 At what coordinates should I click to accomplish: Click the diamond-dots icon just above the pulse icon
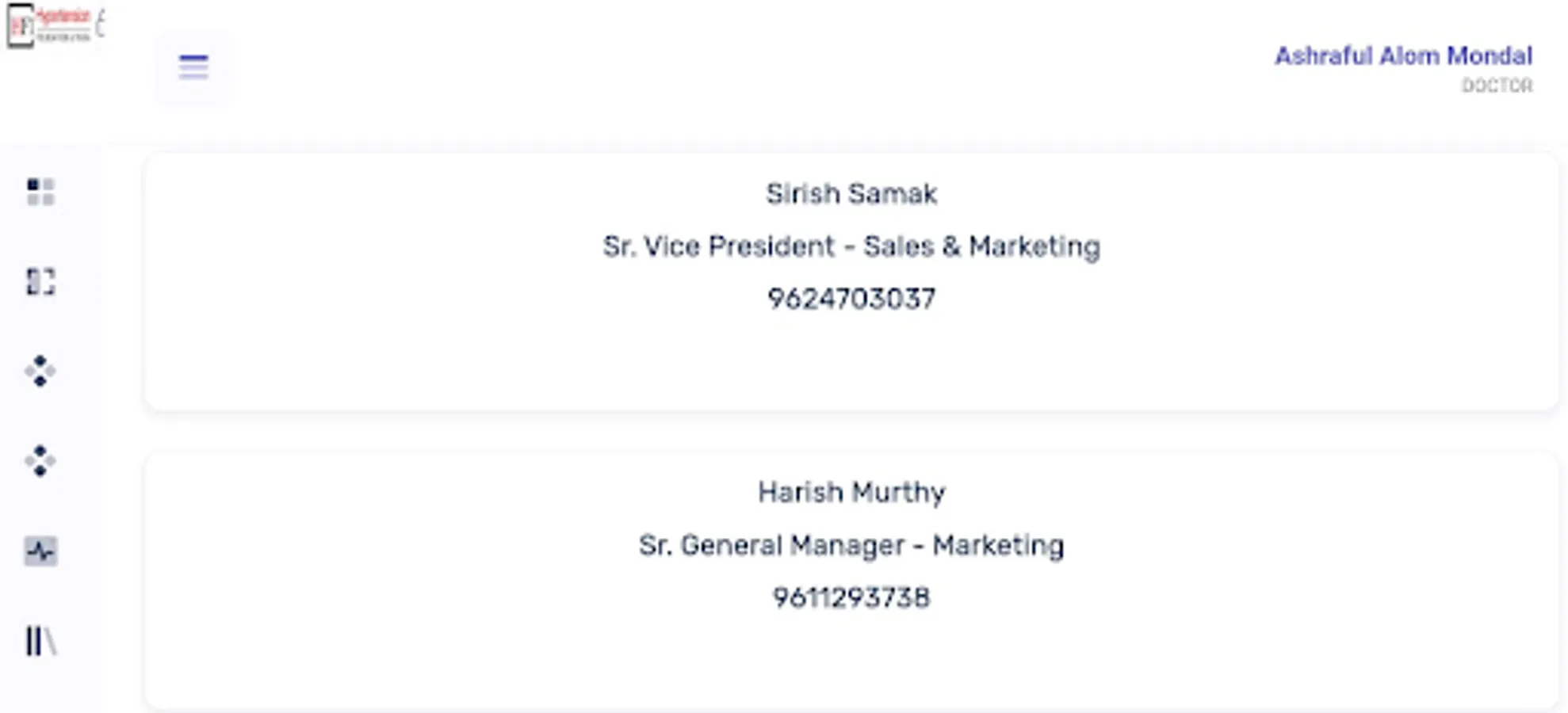(x=40, y=460)
